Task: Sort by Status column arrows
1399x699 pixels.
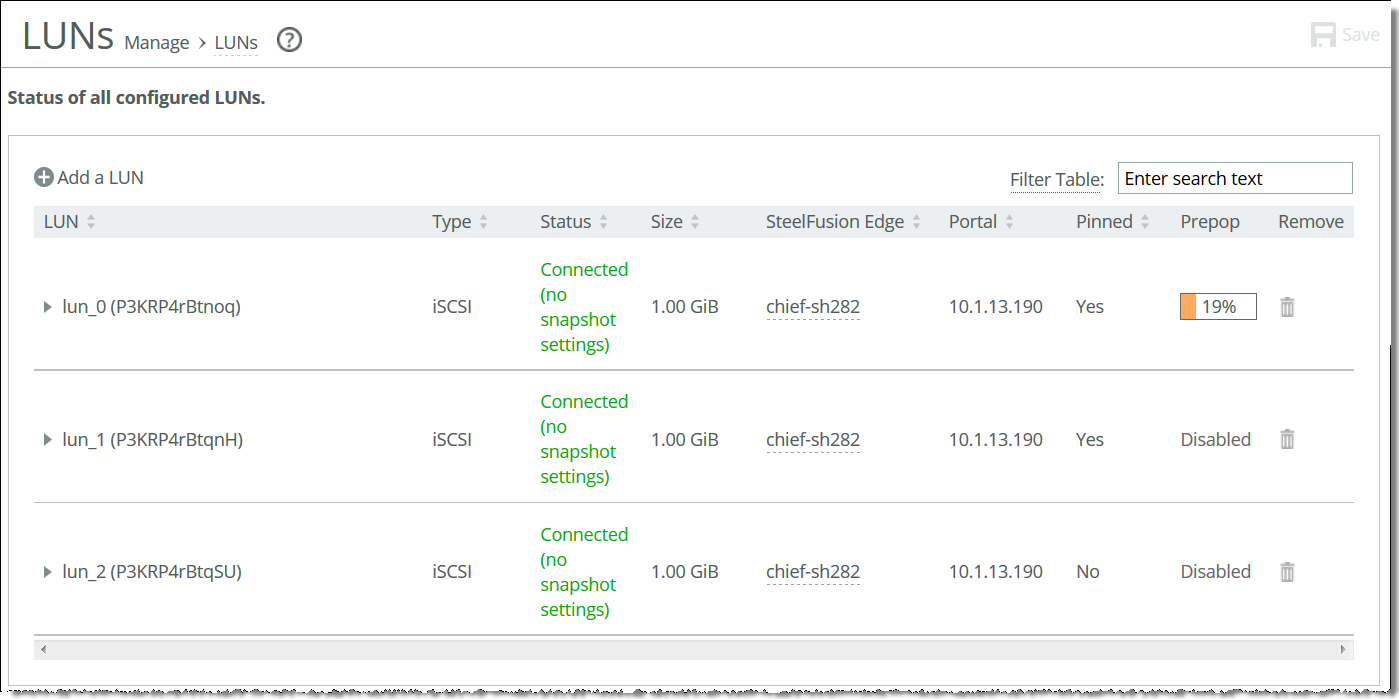Action: pos(604,222)
